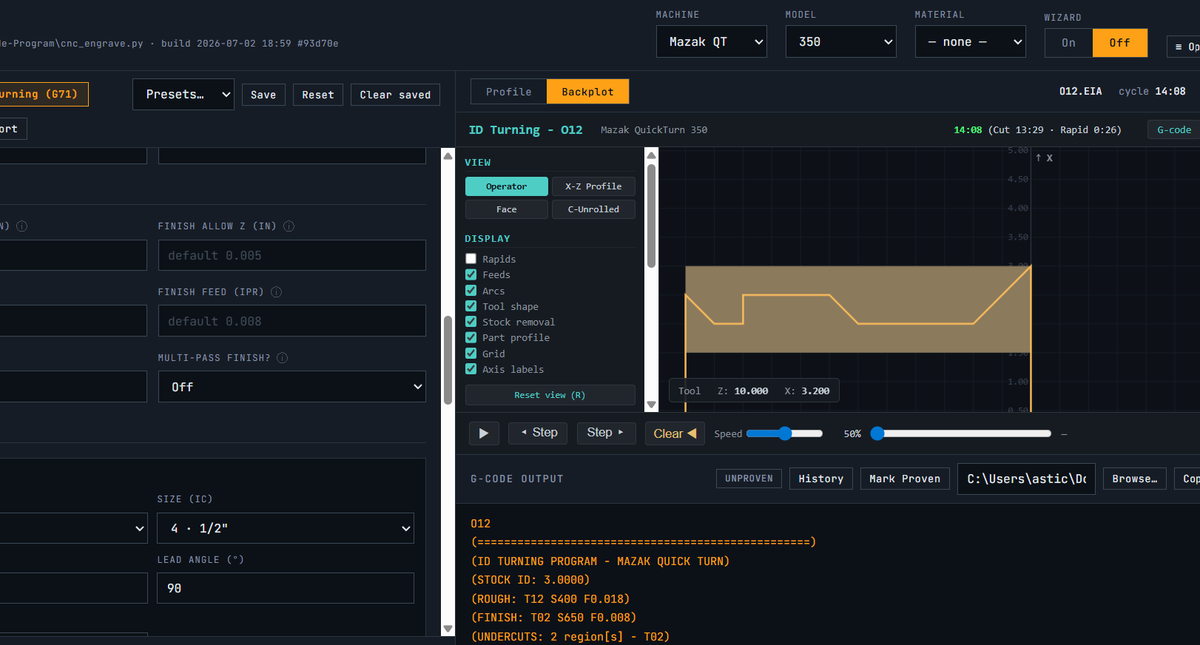Viewport: 1200px width, 645px height.
Task: Open the Presets dropdown
Action: [183, 94]
